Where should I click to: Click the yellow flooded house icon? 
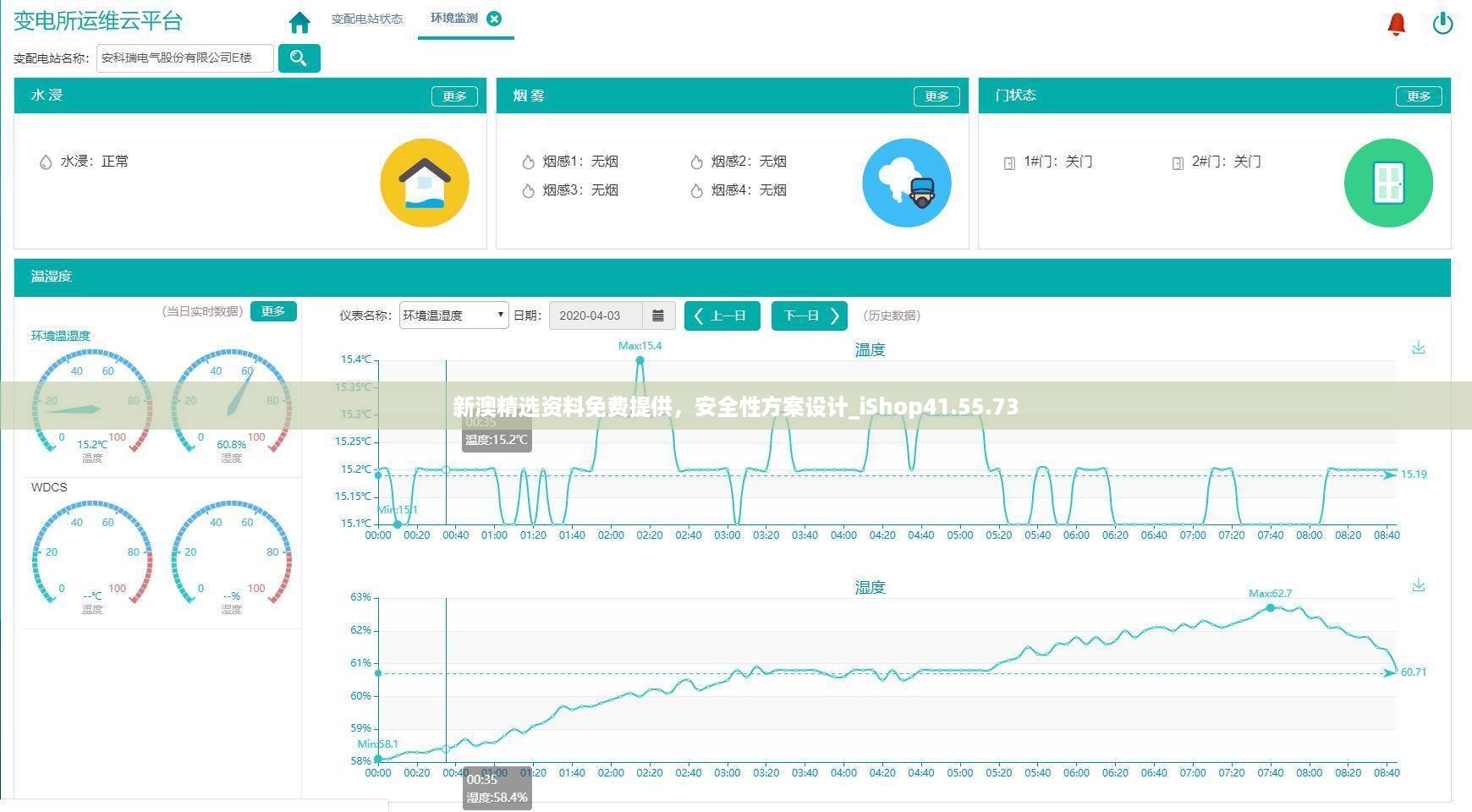pyautogui.click(x=425, y=183)
